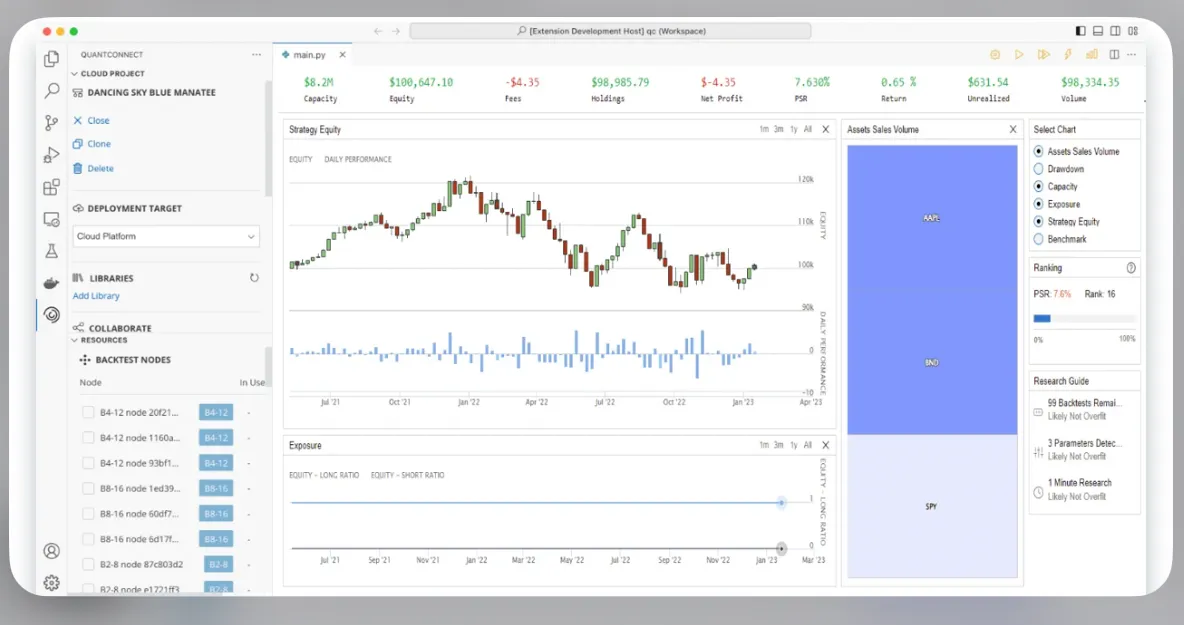Open Source Control in the sidebar
The width and height of the screenshot is (1184, 625).
tap(51, 122)
